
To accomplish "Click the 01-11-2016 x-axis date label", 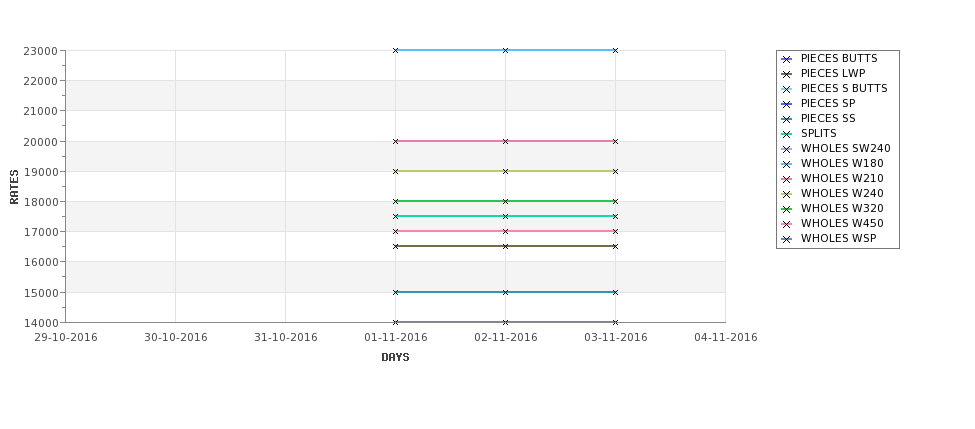I will point(395,338).
